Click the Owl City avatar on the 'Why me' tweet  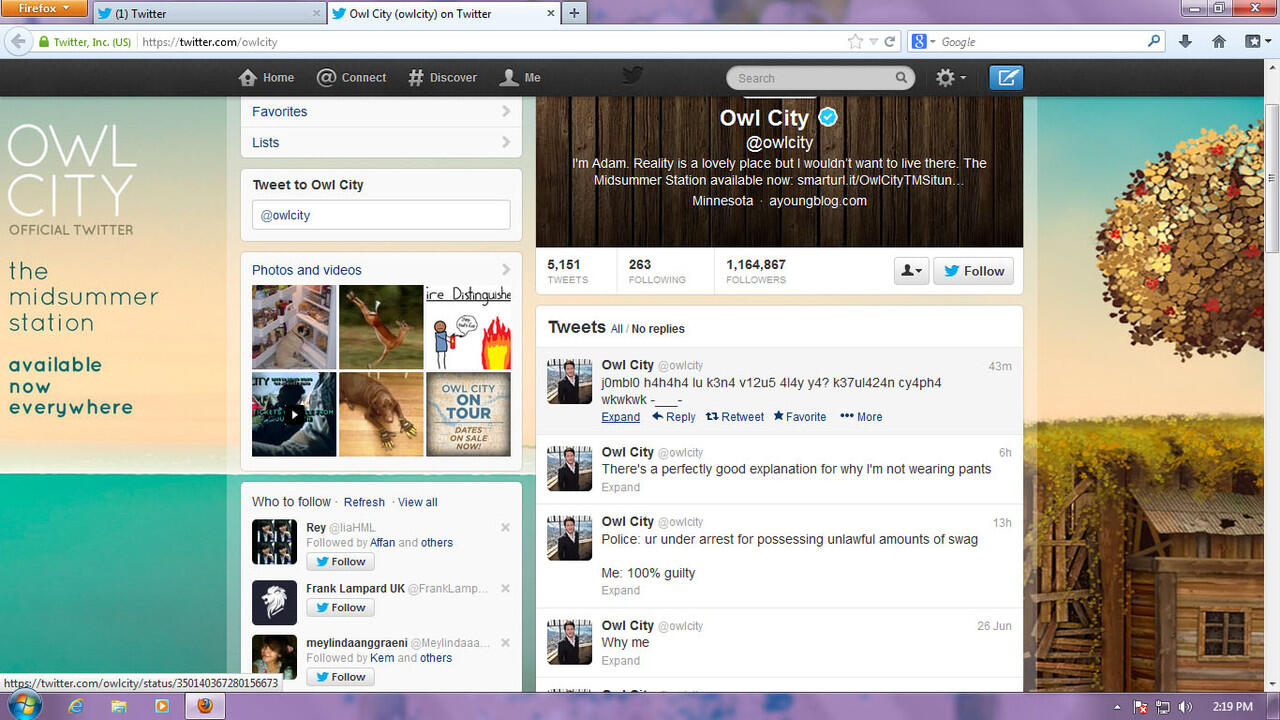tap(570, 642)
